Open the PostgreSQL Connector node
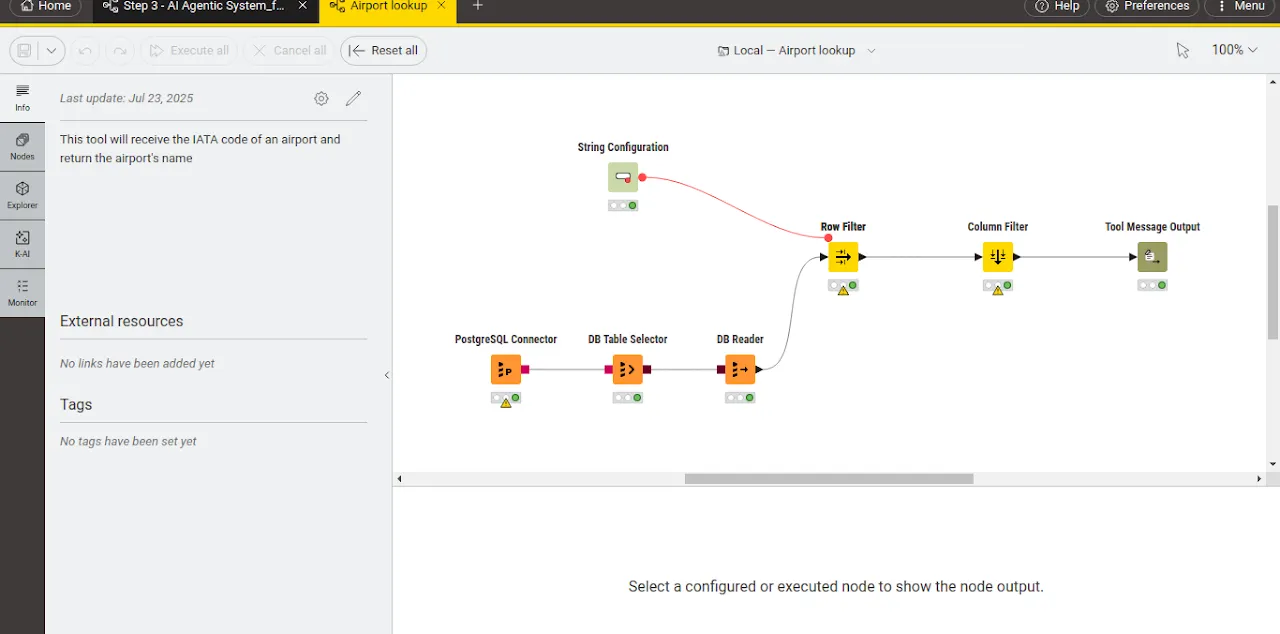The width and height of the screenshot is (1280, 634). coord(506,369)
